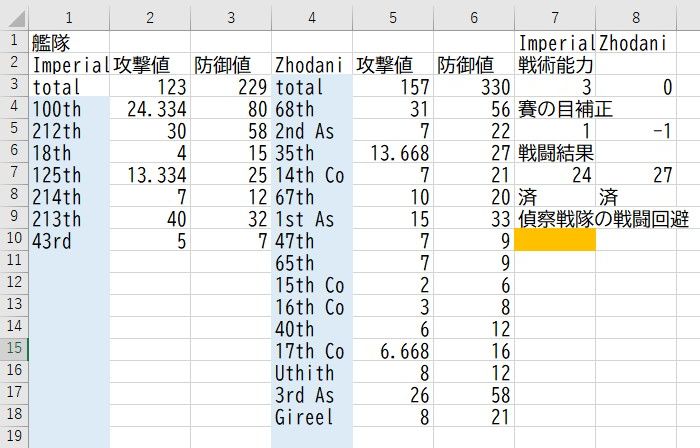Select the 212th fleet cell
This screenshot has height=448, width=700.
point(69,130)
